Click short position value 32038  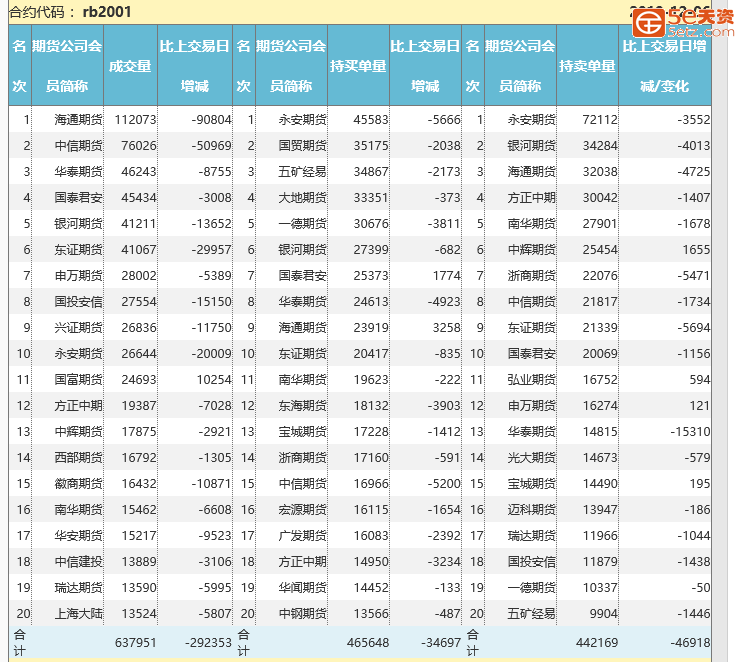pos(600,172)
